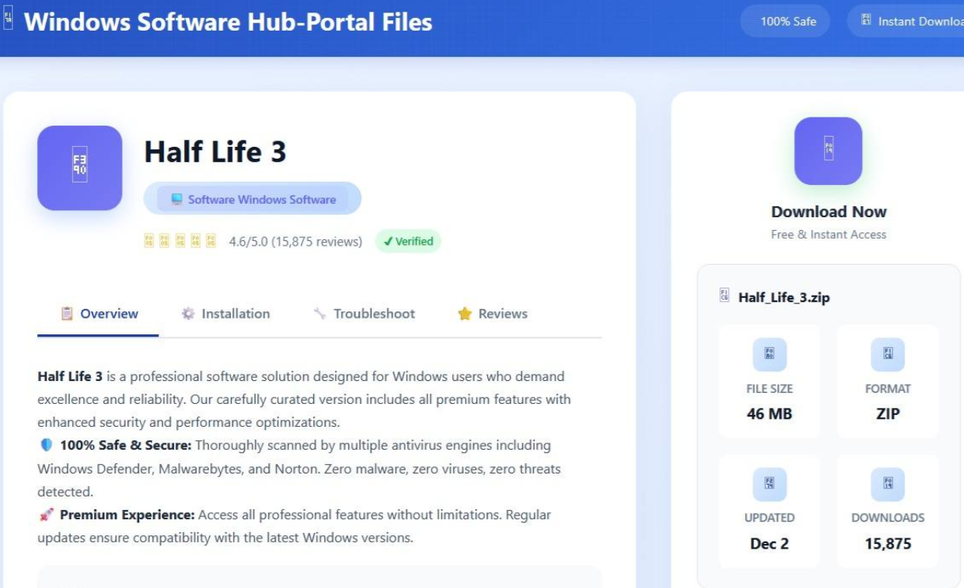964x588 pixels.
Task: Click the star icon on Reviews tab
Action: (465, 314)
